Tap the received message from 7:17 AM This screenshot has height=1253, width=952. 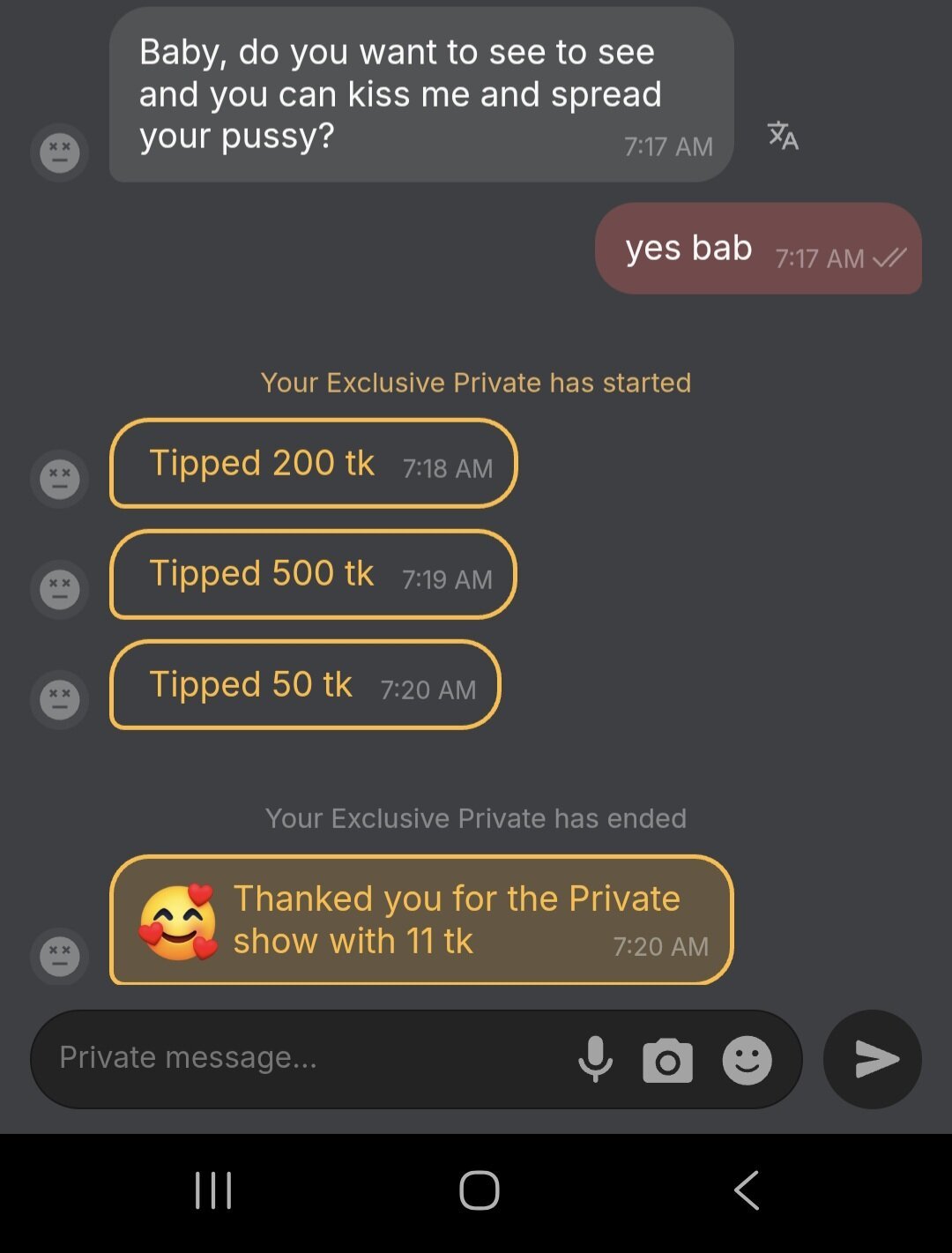click(x=421, y=94)
